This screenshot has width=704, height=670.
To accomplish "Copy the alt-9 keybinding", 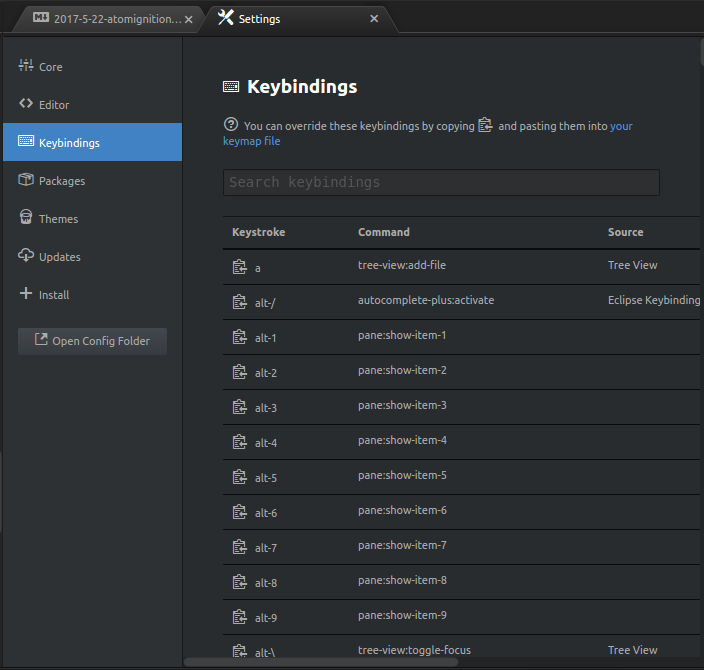I will coord(239,617).
